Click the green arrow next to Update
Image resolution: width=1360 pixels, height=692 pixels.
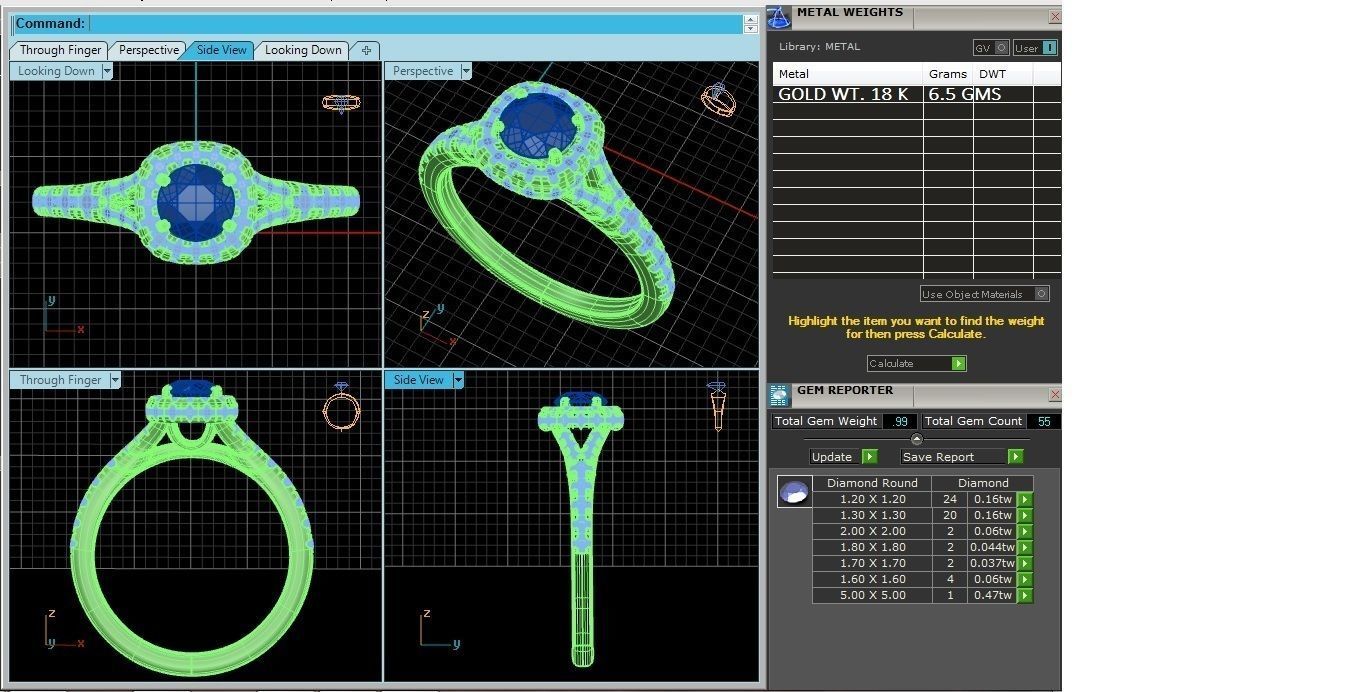pyautogui.click(x=869, y=457)
